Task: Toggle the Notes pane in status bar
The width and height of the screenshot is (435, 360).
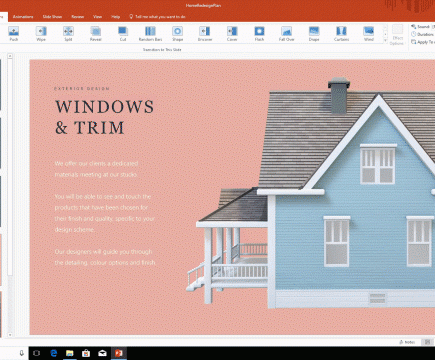Action: pyautogui.click(x=407, y=342)
